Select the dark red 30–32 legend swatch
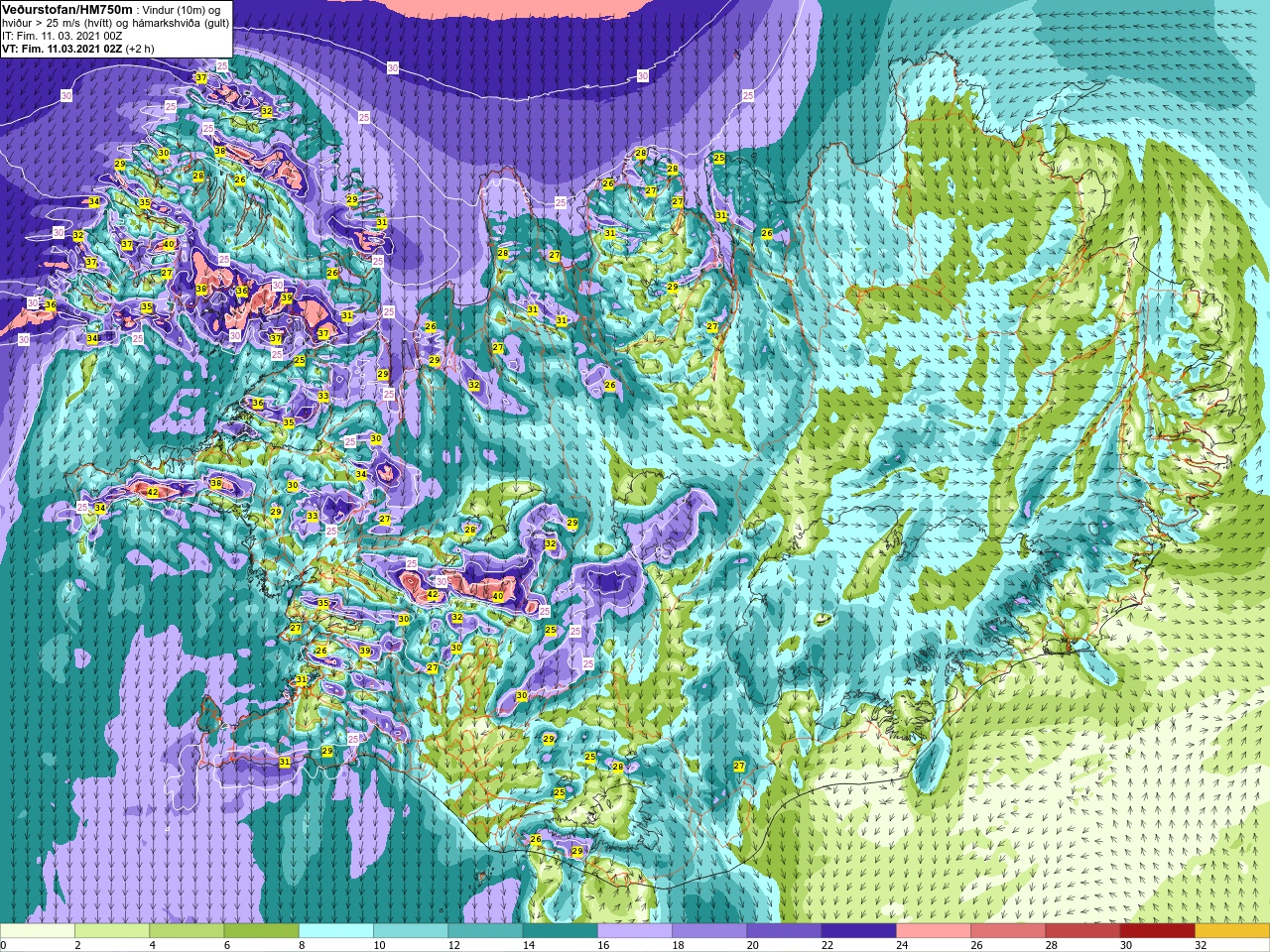This screenshot has height=952, width=1270. [1158, 931]
